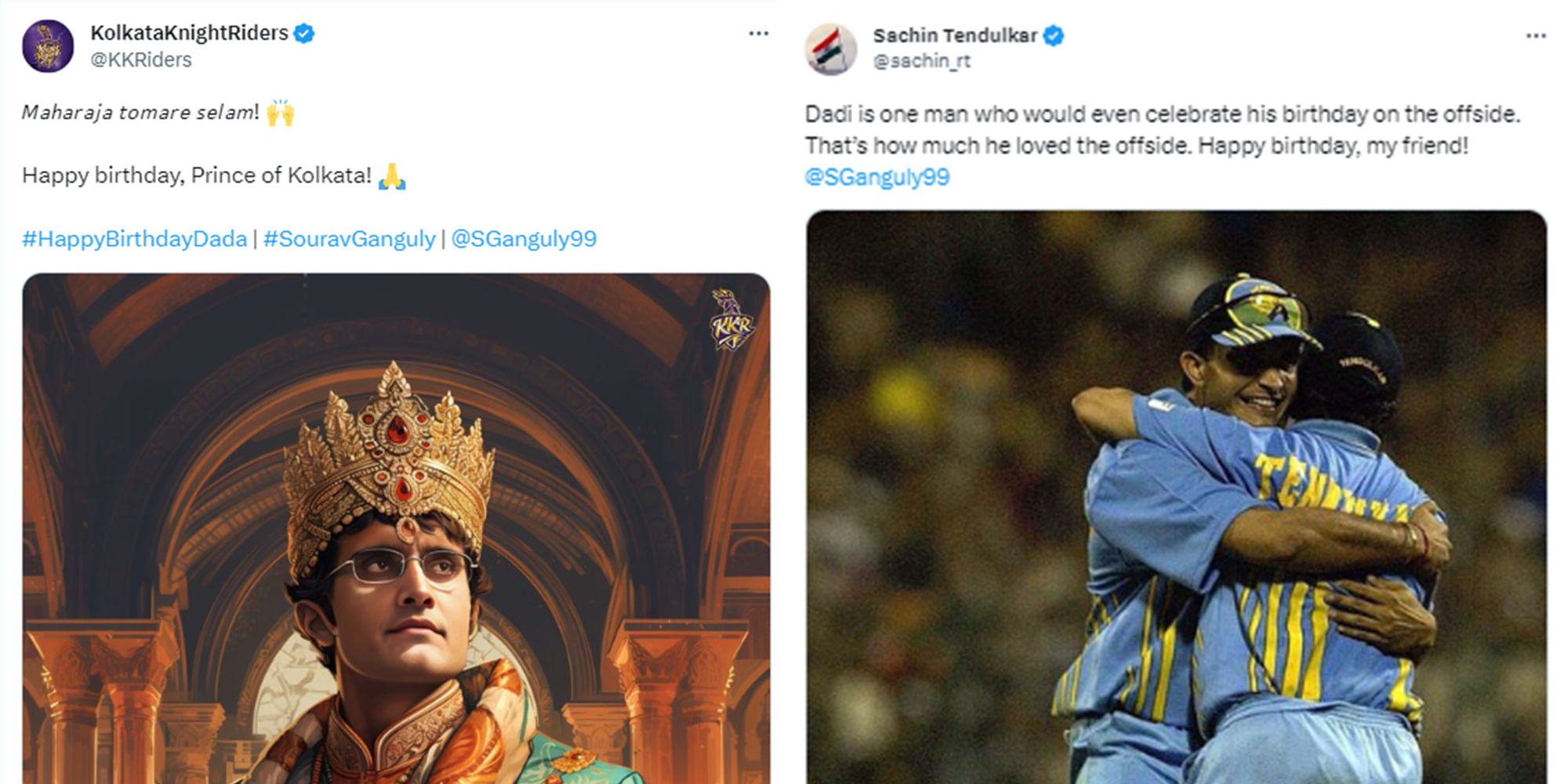The image size is (1568, 784).
Task: Open the @KKRiders handle
Action: [141, 57]
